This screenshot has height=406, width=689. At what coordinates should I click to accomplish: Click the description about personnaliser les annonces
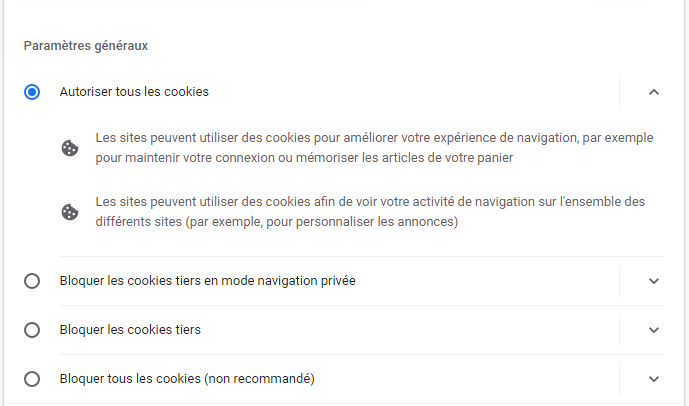click(370, 212)
